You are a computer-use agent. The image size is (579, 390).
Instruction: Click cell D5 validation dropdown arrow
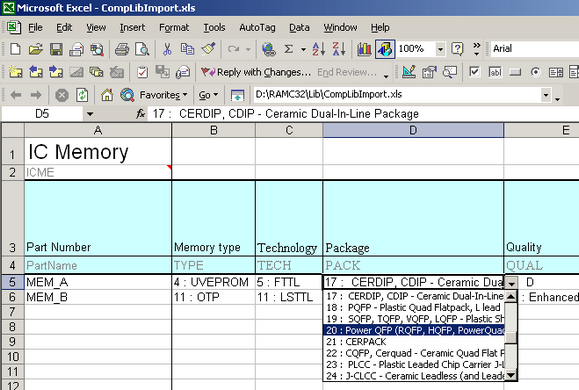[x=511, y=283]
